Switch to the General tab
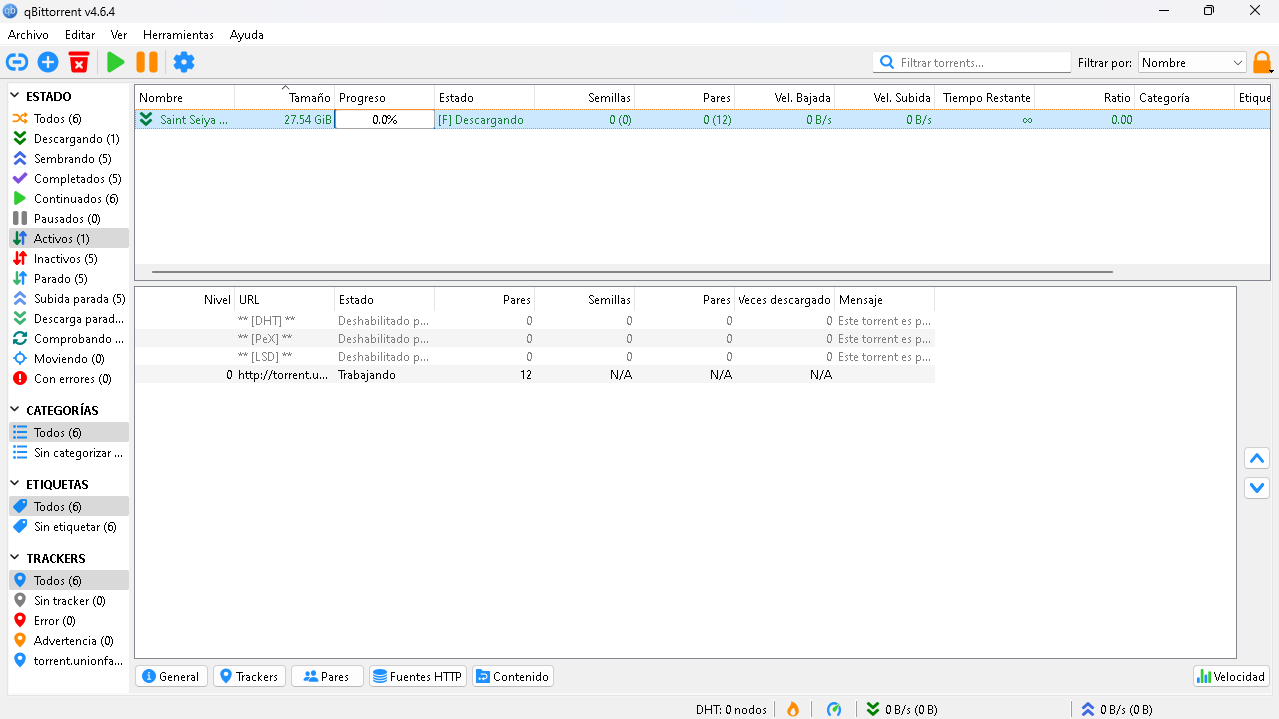The image size is (1279, 719). (x=171, y=677)
